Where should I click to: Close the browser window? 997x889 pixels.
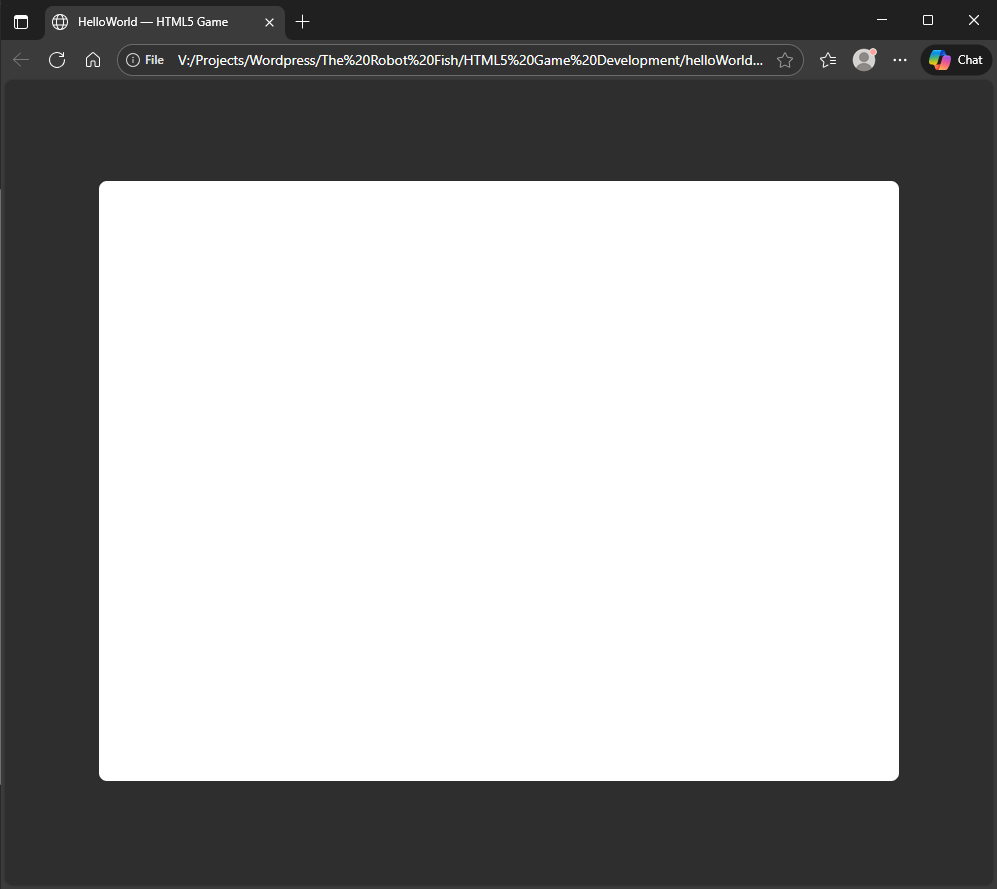pyautogui.click(x=973, y=20)
